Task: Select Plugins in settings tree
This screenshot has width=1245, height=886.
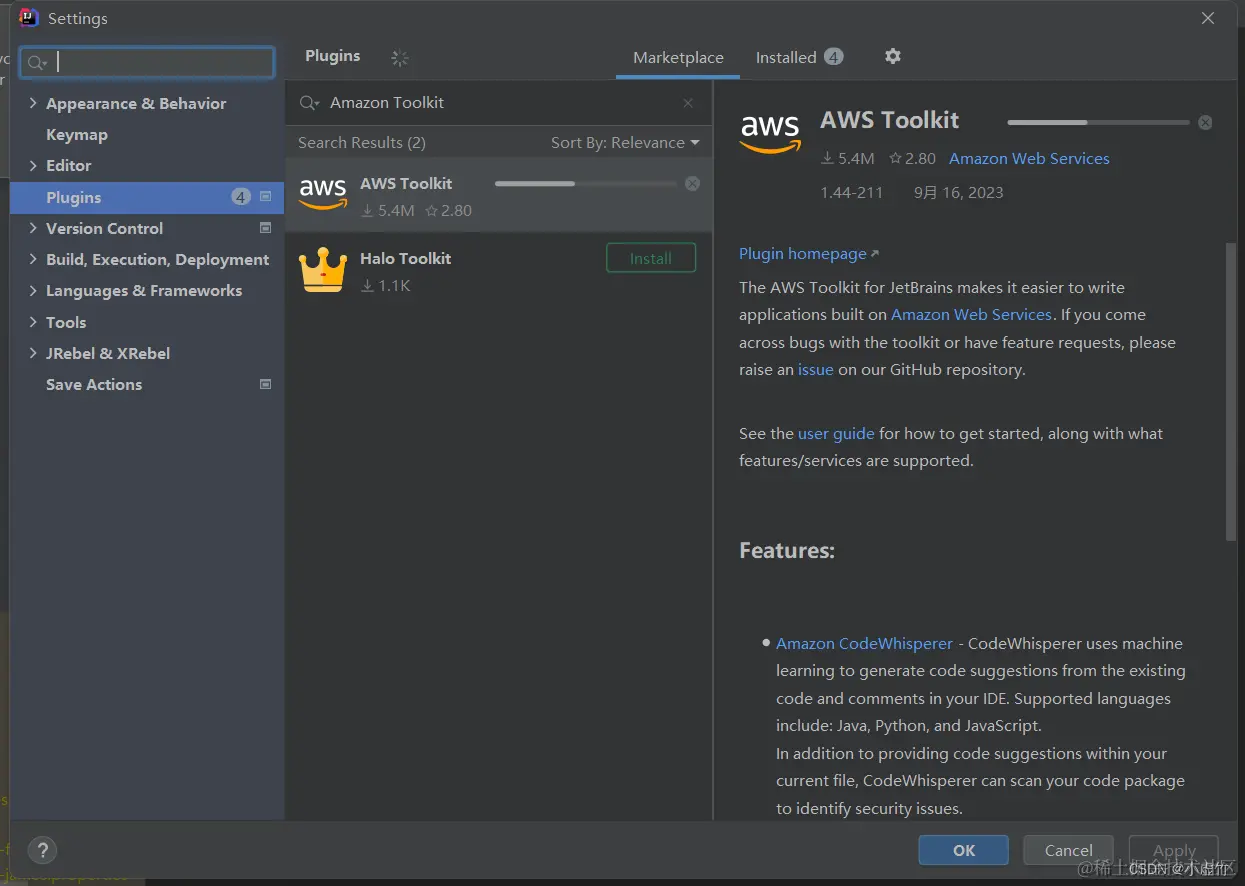Action: (x=147, y=197)
